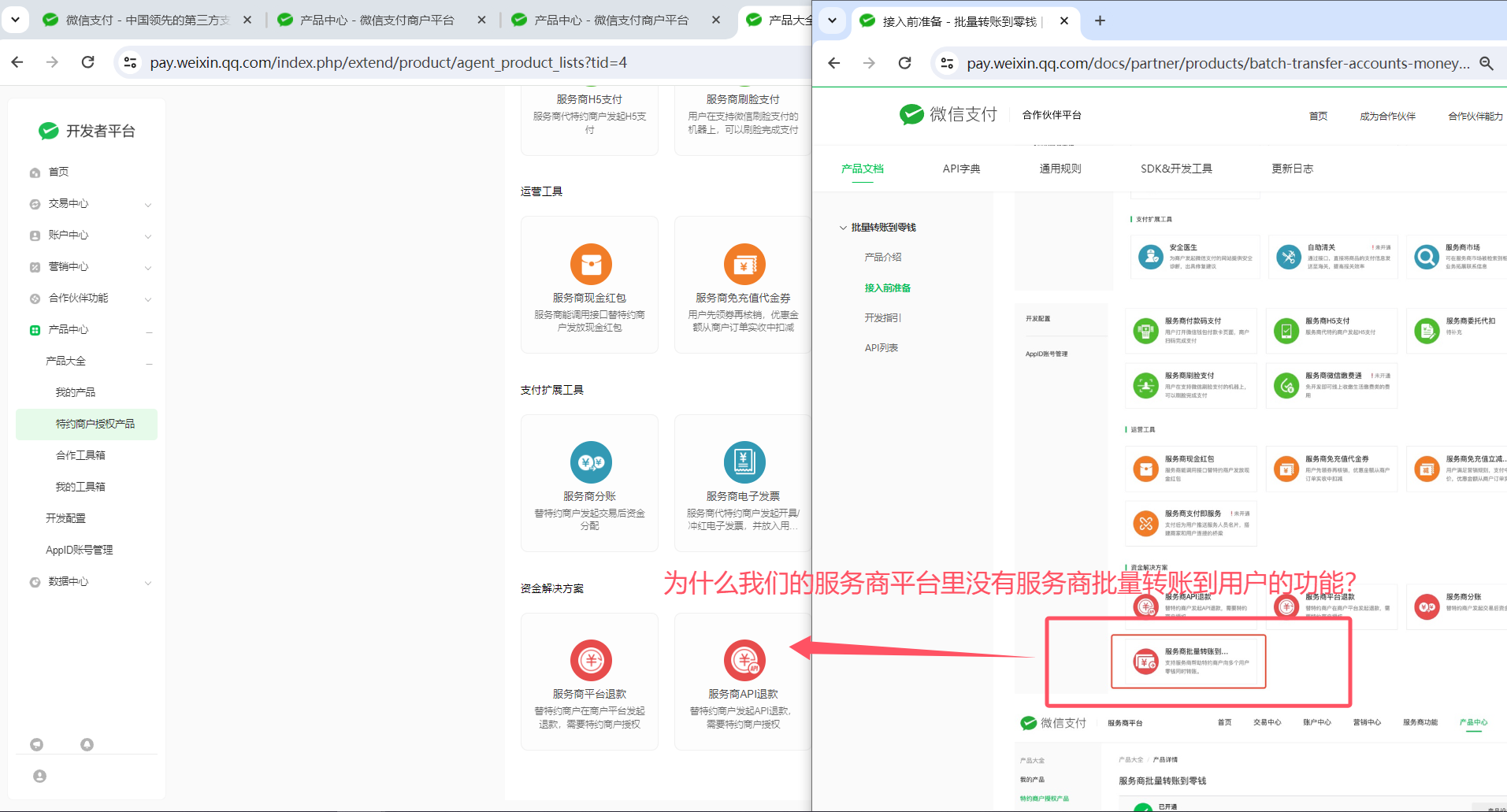1507x812 pixels.
Task: Expand the 账户中心 chevron in the sidebar
Action: coord(148,236)
